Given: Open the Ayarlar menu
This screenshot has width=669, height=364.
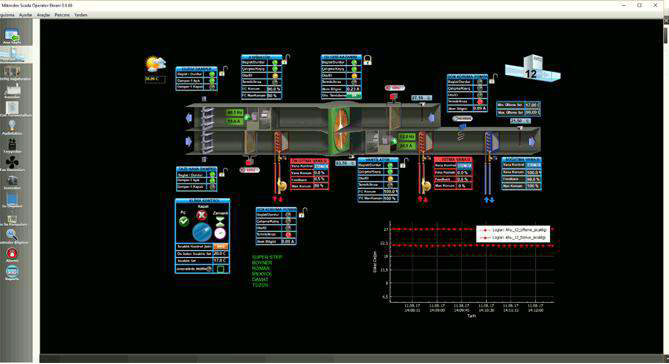Looking at the screenshot, I should 25,15.
